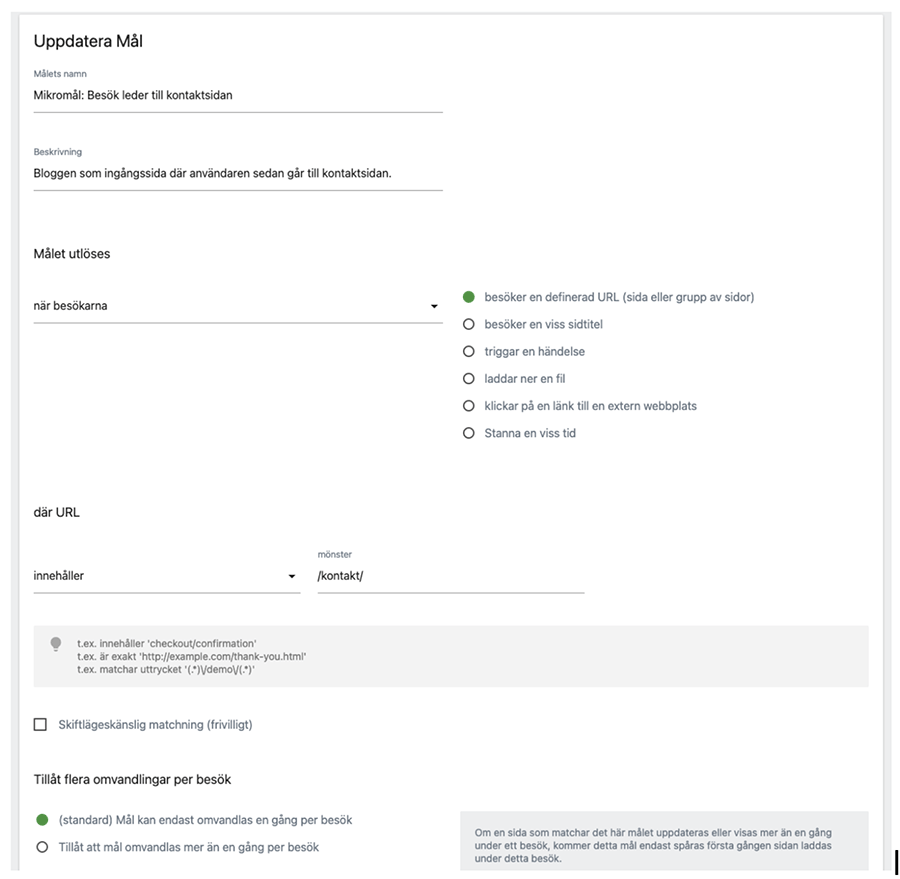Click the 'Beskrivning' description field

pos(237,173)
